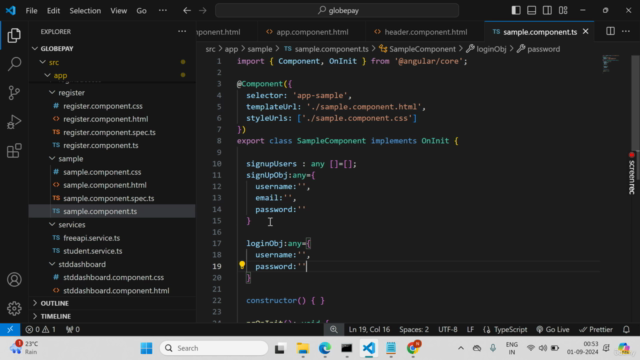
Task: Open Source Control view
Action: 14,93
